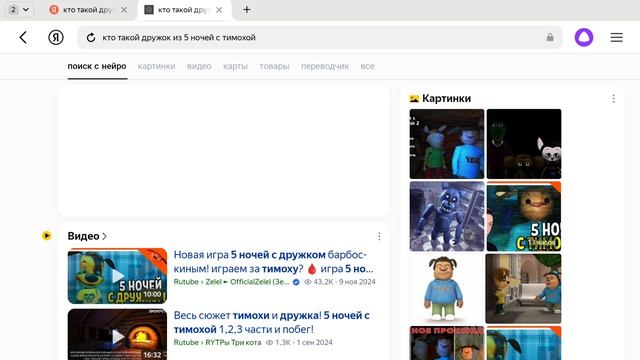
Task: Open the dog and boy in room image
Action: pyautogui.click(x=524, y=289)
